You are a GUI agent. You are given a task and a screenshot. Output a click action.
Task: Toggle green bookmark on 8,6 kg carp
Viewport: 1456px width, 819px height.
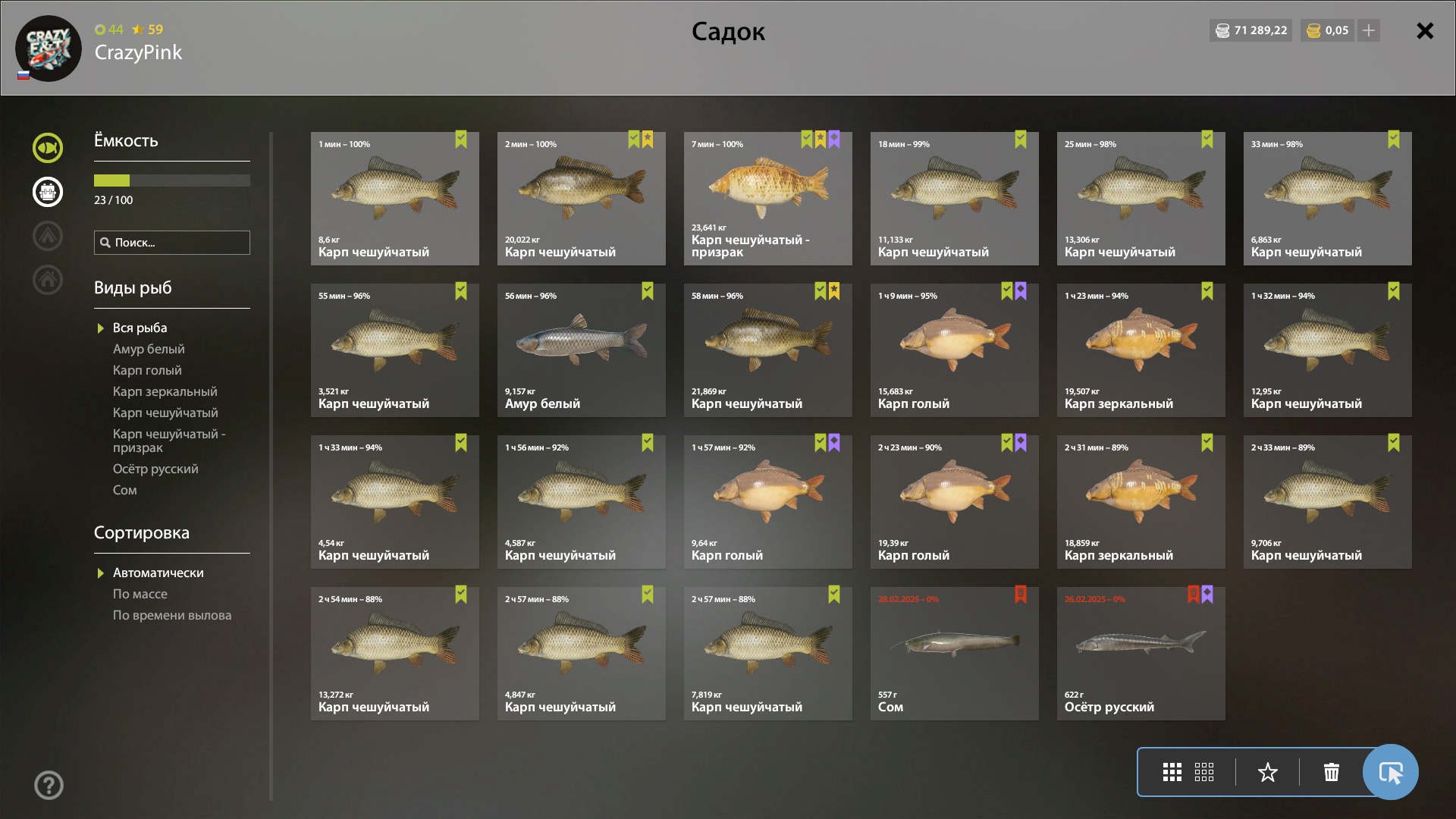(x=461, y=140)
